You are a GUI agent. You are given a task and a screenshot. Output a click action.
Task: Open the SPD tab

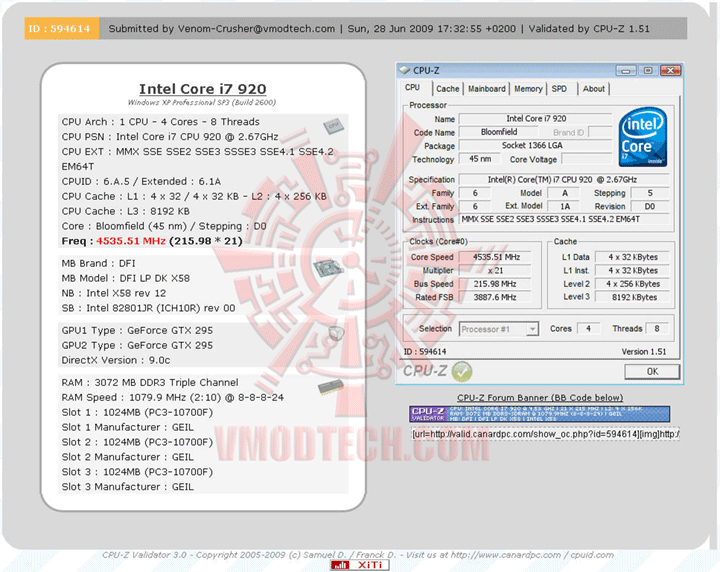pyautogui.click(x=559, y=89)
